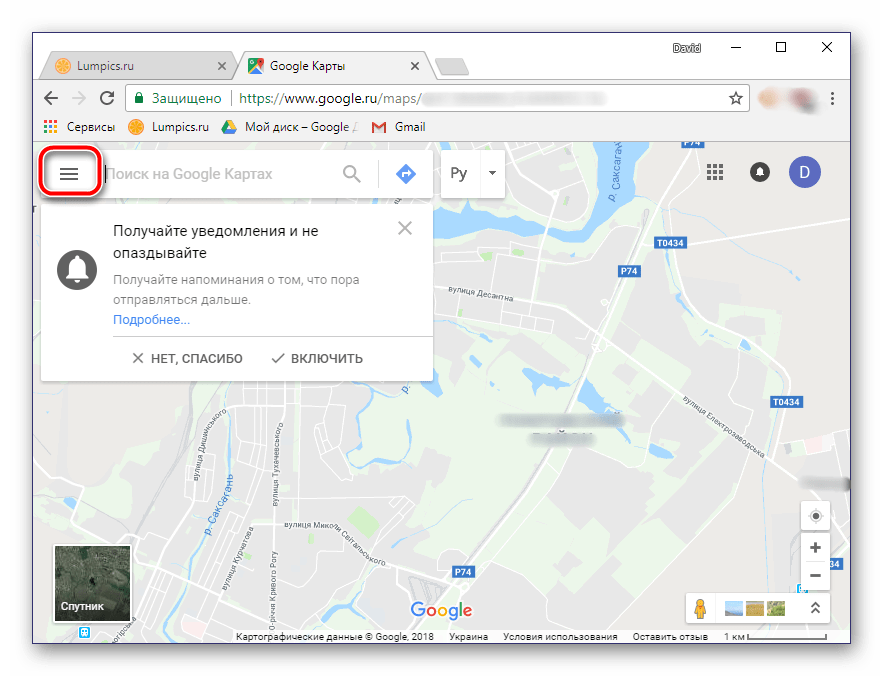Click the user account avatar D
The width and height of the screenshot is (883, 676).
pyautogui.click(x=804, y=172)
